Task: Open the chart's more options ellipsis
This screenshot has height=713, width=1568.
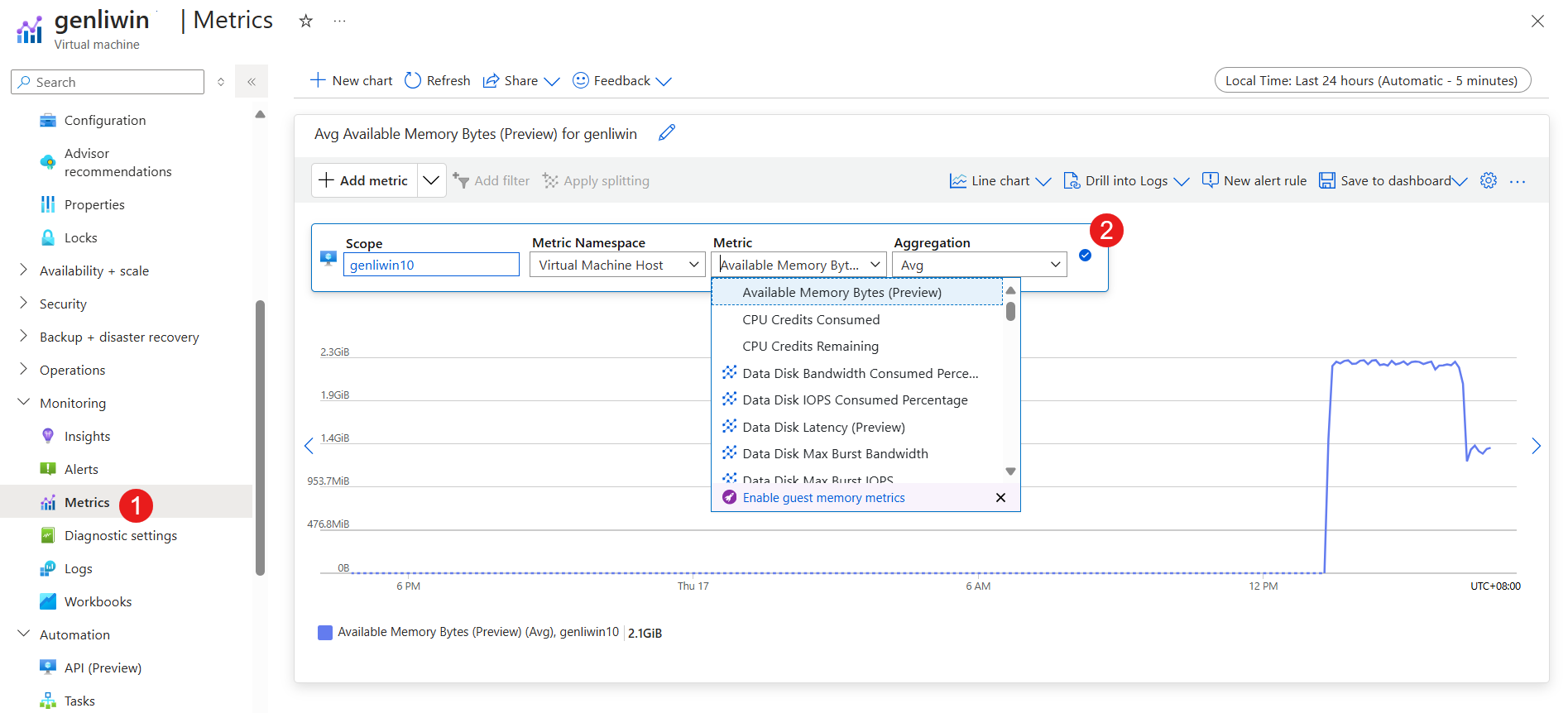Action: click(x=1517, y=182)
